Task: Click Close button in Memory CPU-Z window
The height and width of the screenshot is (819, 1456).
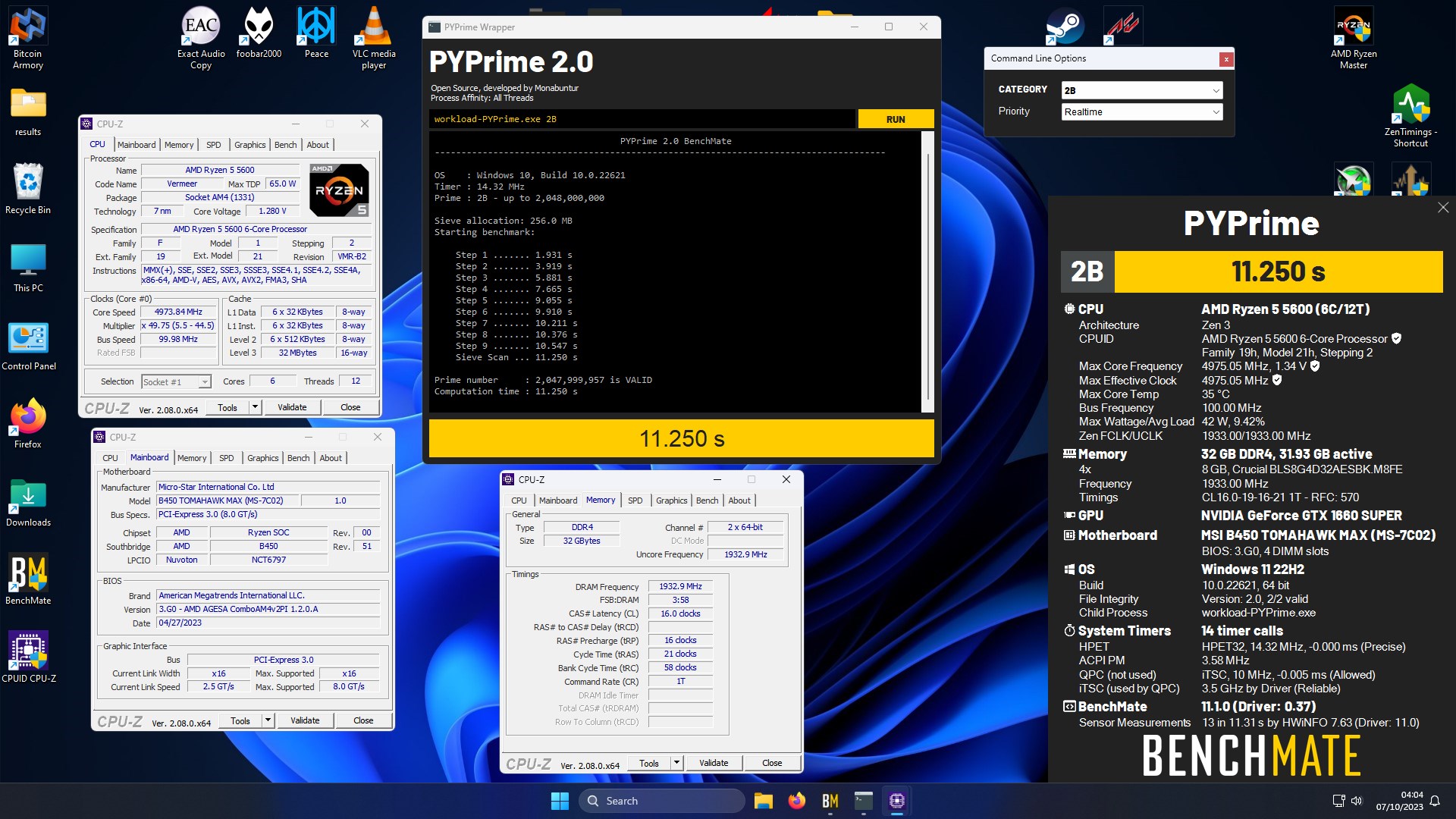Action: click(x=772, y=763)
